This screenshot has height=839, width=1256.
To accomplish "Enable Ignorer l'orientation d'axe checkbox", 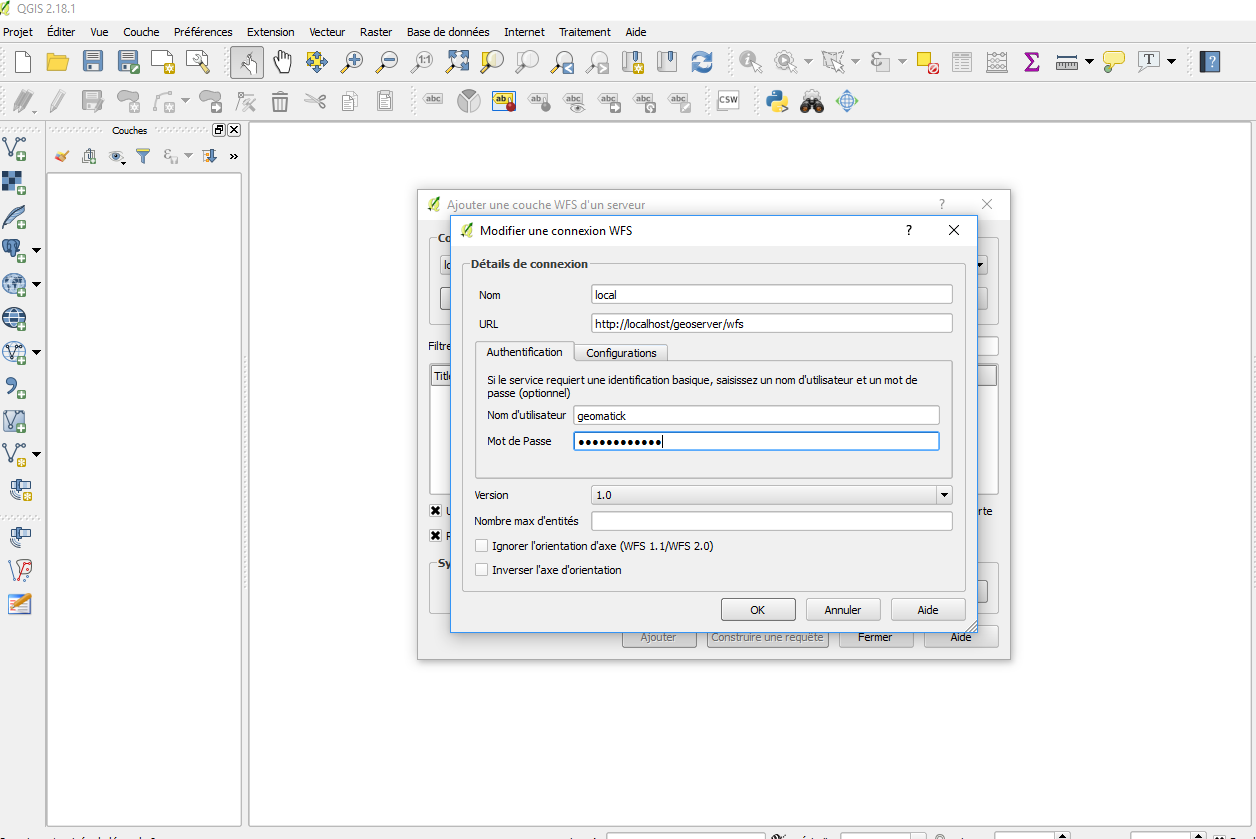I will tap(482, 546).
